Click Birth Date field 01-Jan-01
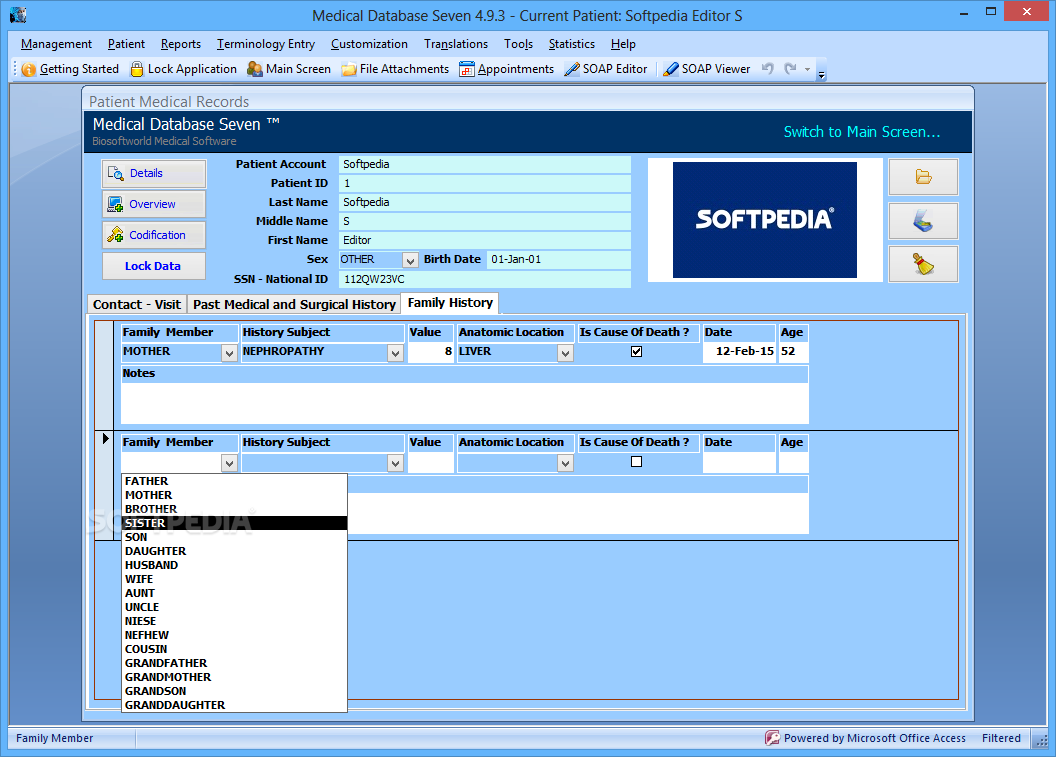This screenshot has width=1056, height=757. pyautogui.click(x=558, y=260)
